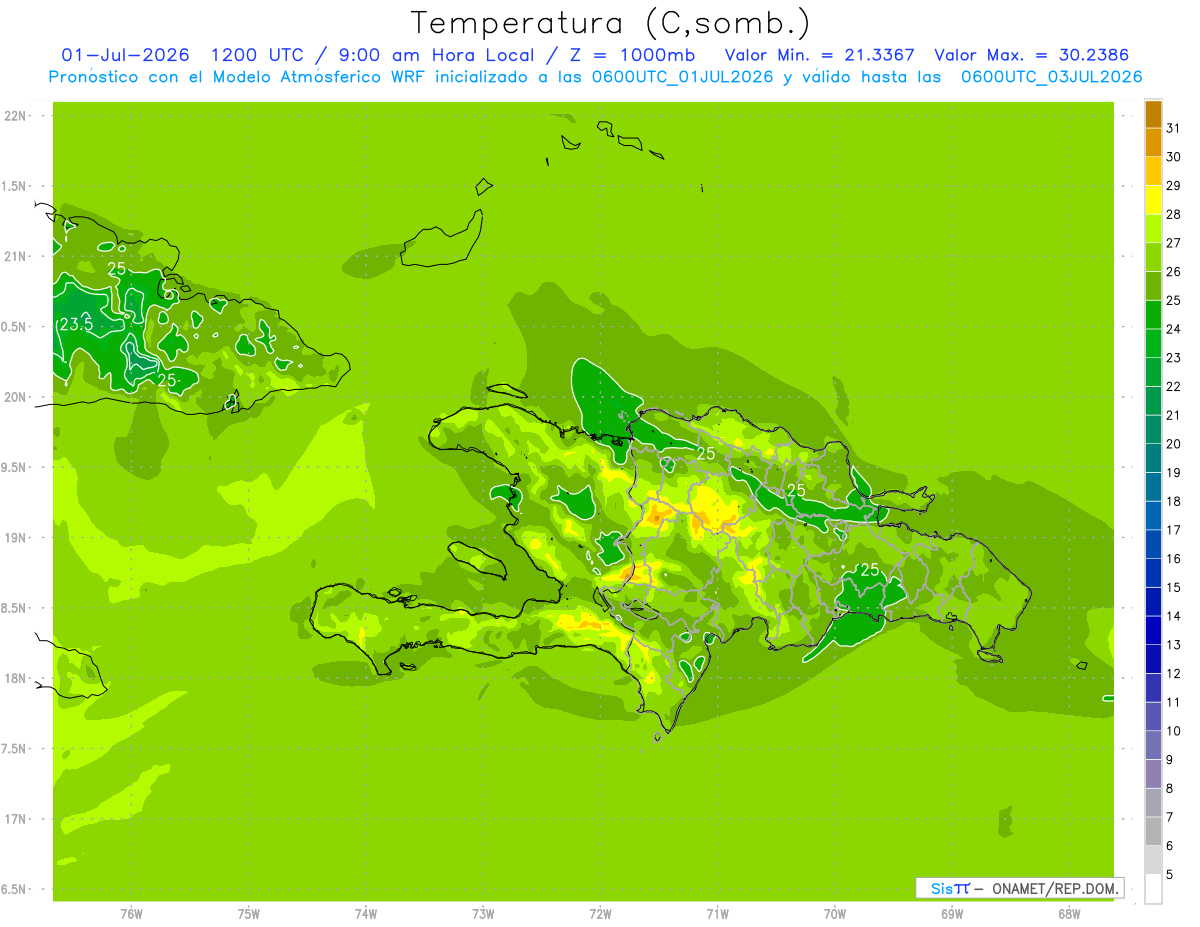Click the "73W" longitude axis label
Screen dimensions: 1200x927
[483, 914]
